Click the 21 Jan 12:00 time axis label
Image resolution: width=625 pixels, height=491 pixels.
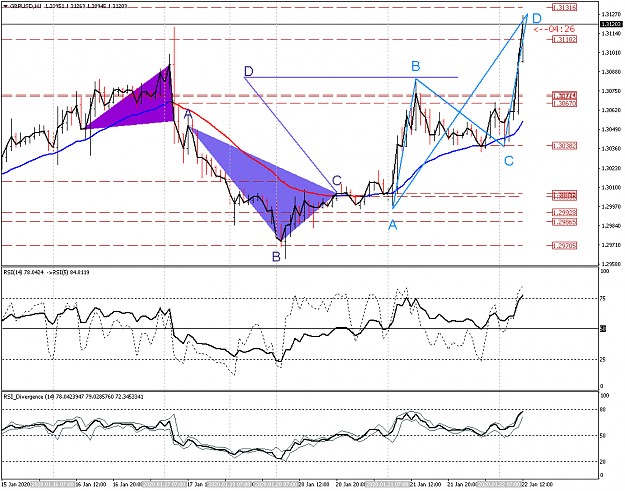(x=426, y=484)
